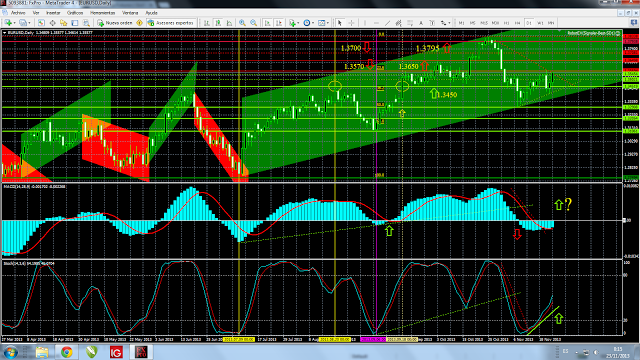Select the H4 timeframe

pos(518,23)
